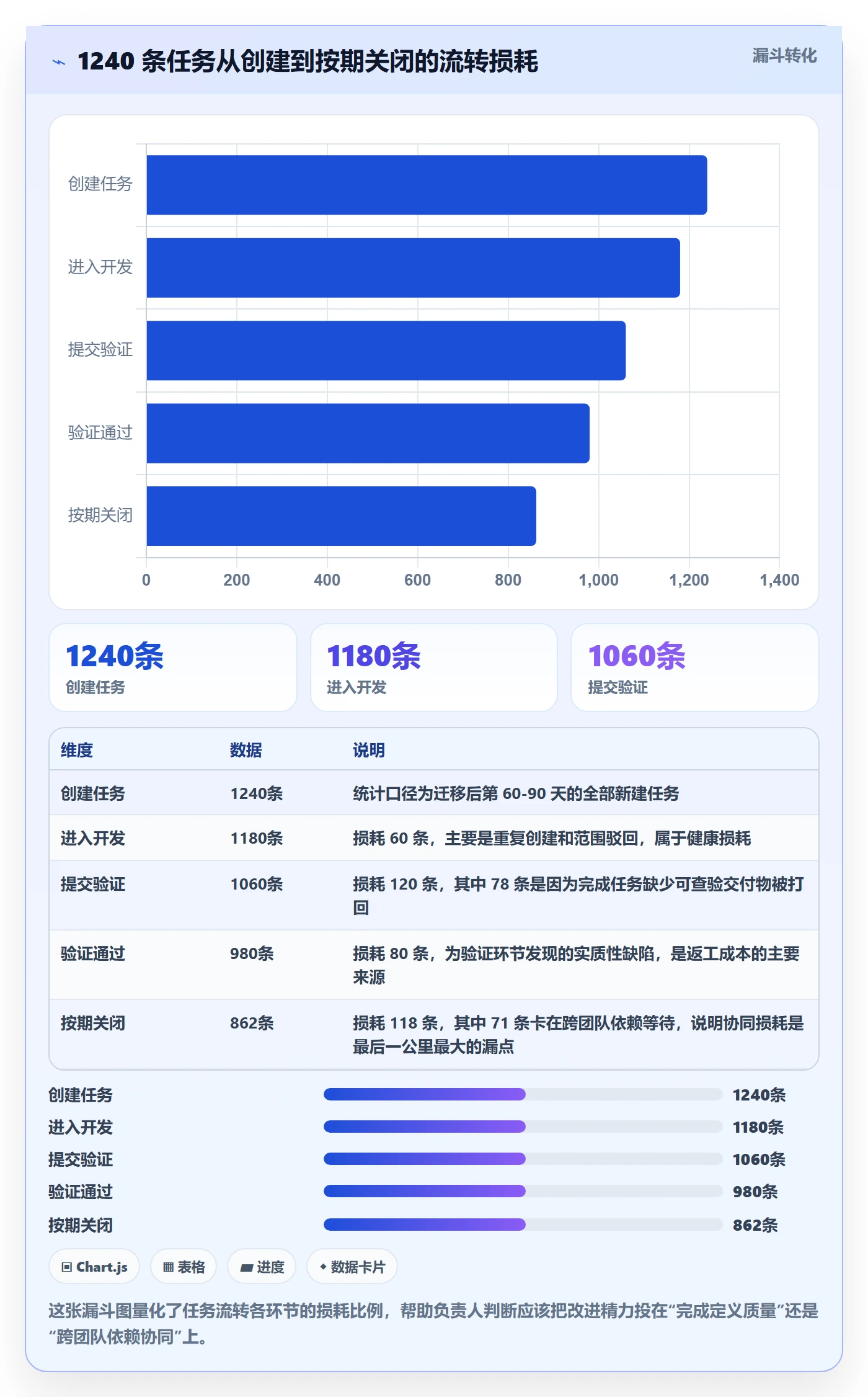Click the 进度 tag bar icon
Image resolution: width=868 pixels, height=1397 pixels.
coord(247,1267)
